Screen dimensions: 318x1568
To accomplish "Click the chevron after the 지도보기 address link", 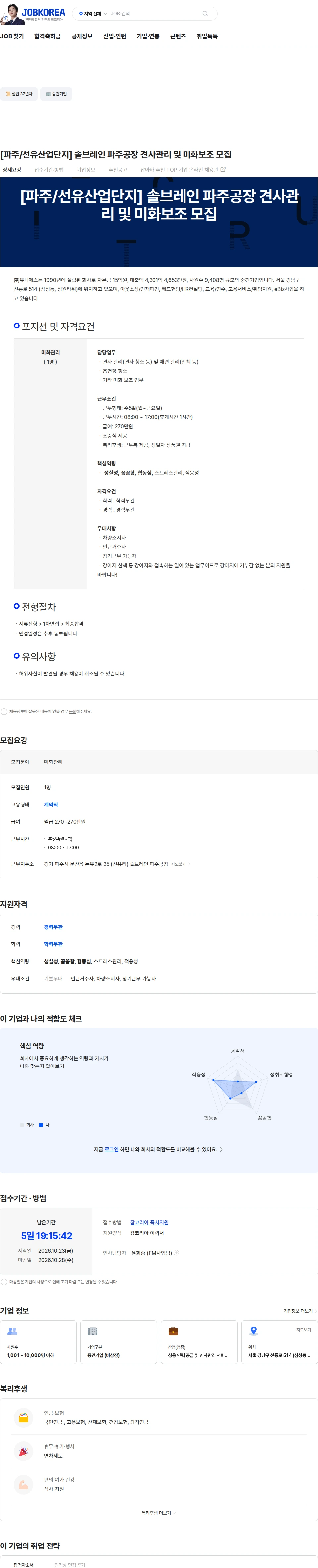I will (189, 864).
